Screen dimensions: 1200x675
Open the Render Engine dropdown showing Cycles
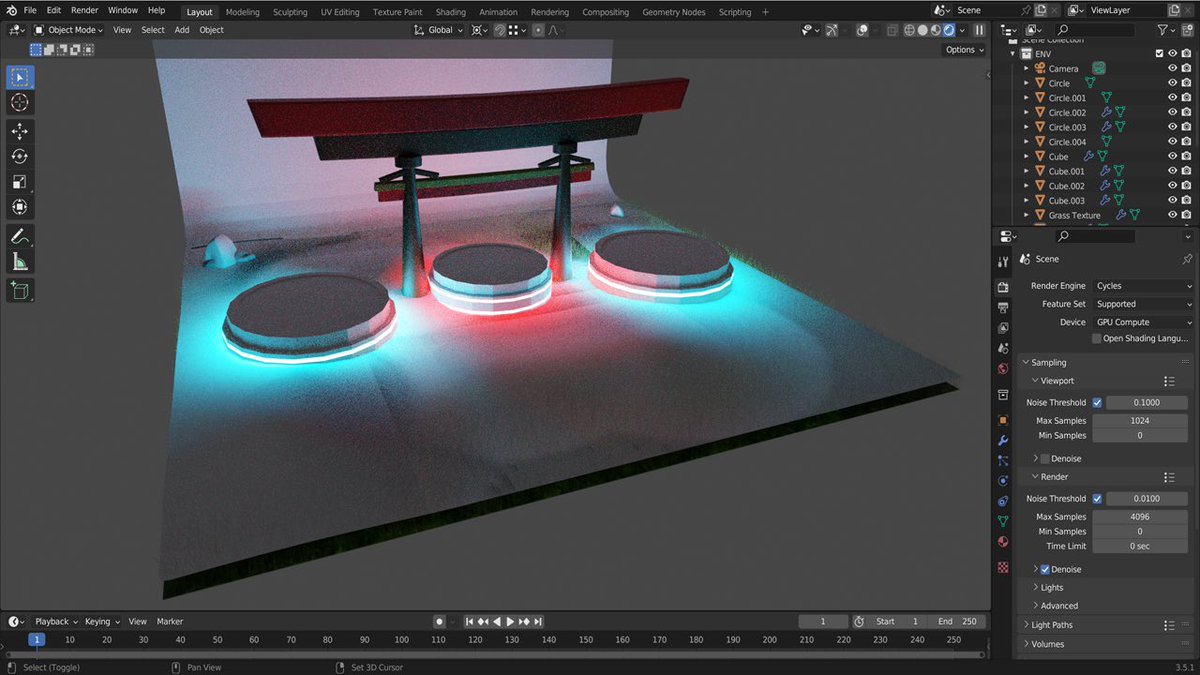(x=1143, y=285)
